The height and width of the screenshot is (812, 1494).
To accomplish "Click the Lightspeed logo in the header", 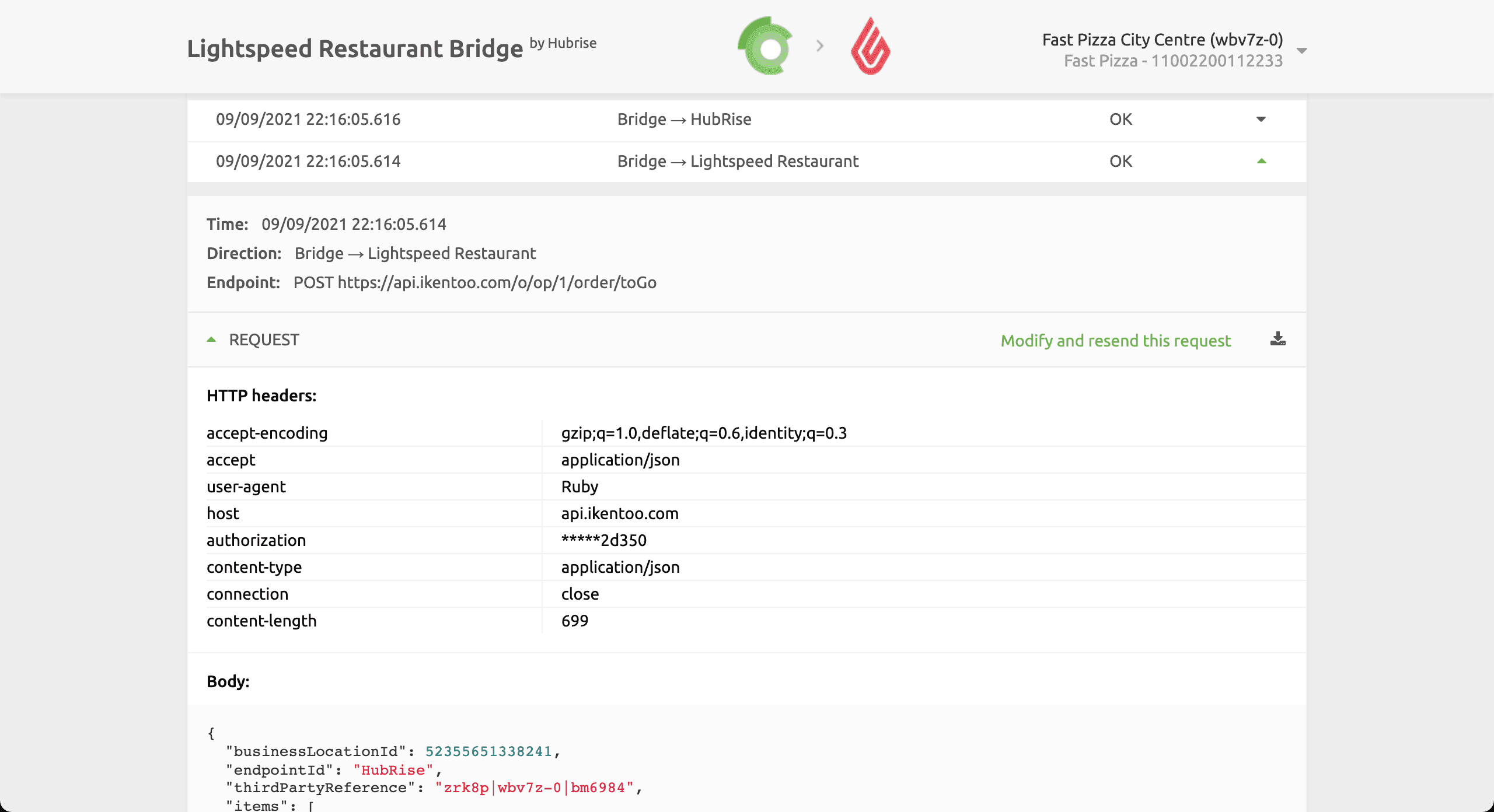I will 870,46.
